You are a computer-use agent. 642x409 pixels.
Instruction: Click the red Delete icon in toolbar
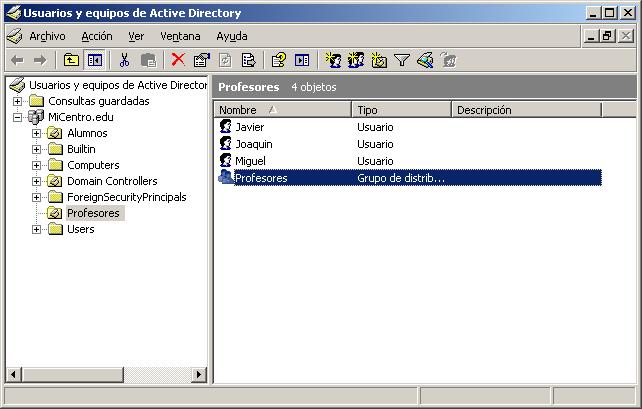click(x=178, y=60)
